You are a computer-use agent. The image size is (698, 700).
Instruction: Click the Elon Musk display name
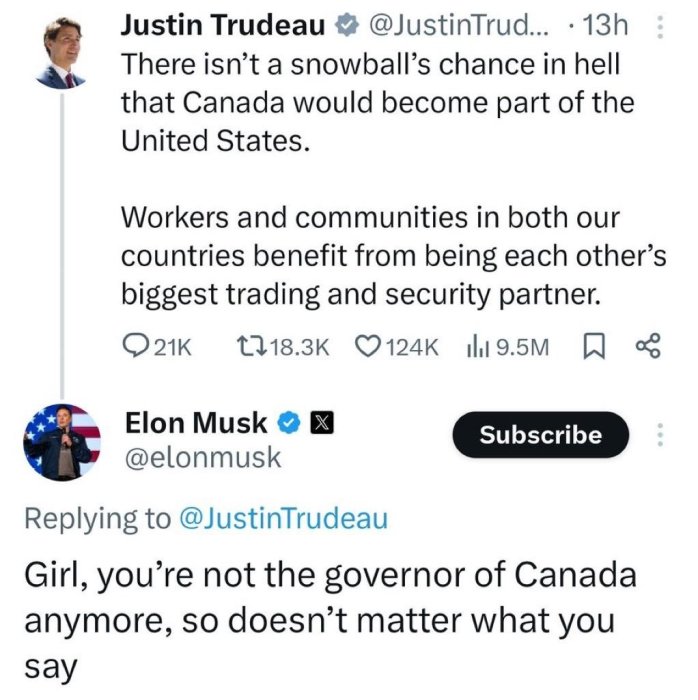pos(196,423)
